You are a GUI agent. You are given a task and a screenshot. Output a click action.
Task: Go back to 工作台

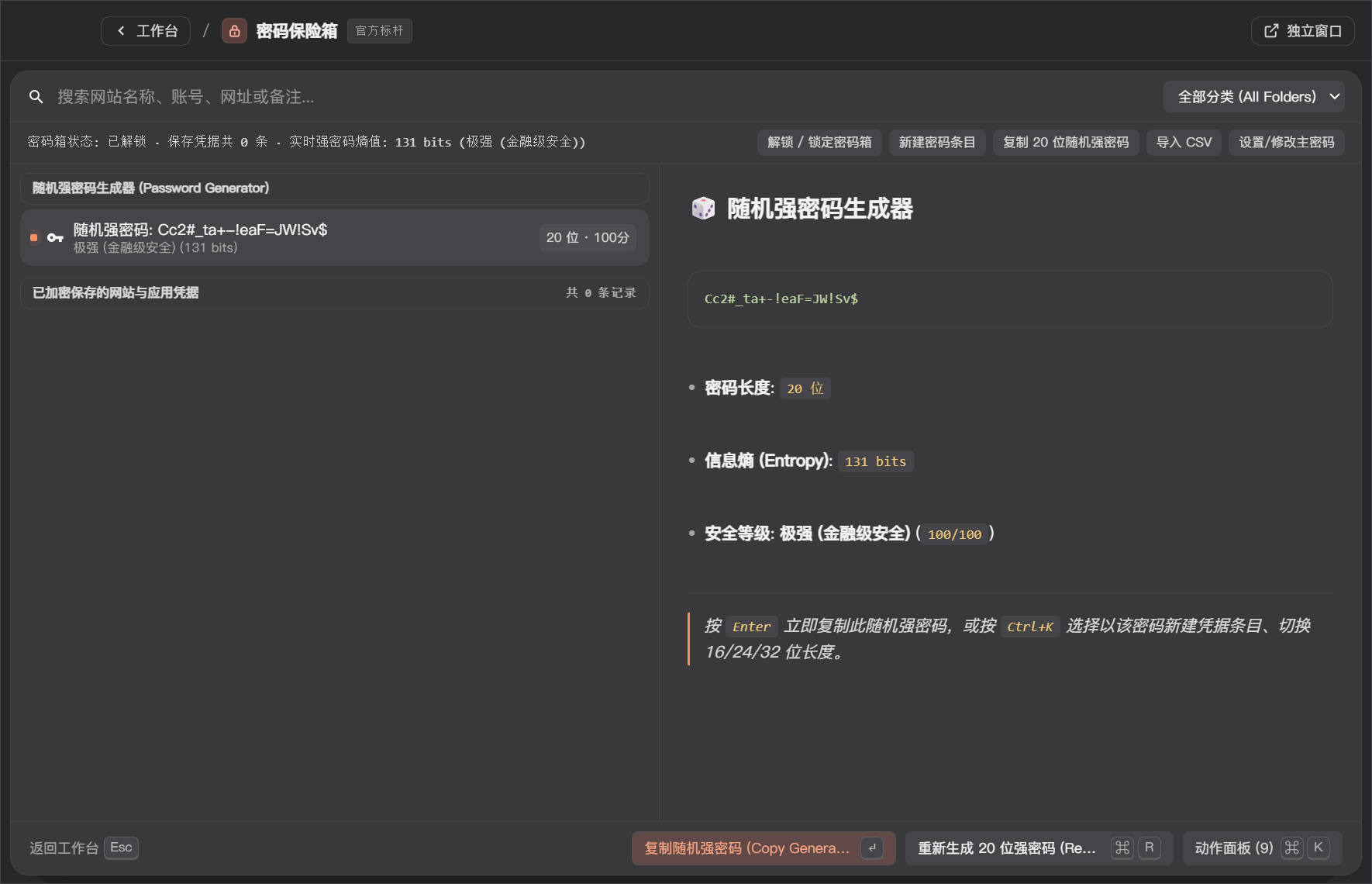coord(146,31)
